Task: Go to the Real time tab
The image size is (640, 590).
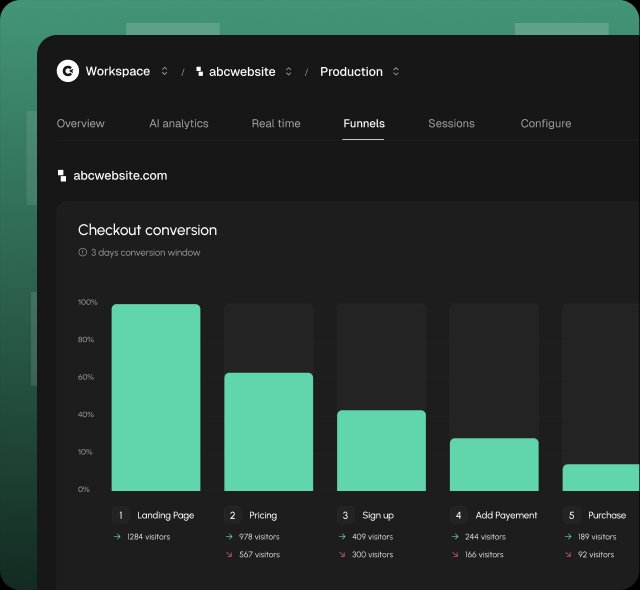Action: [276, 123]
